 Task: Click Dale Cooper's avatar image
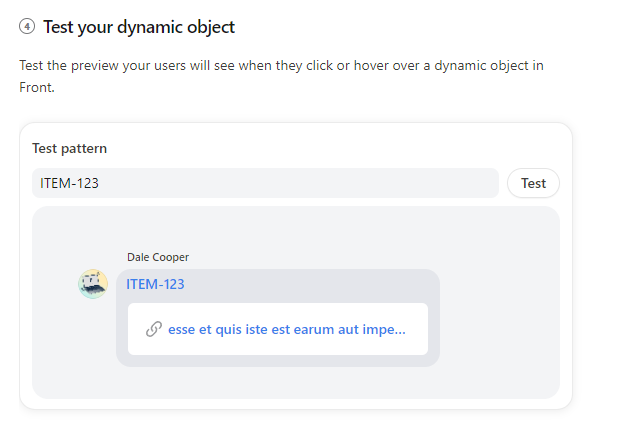click(93, 284)
